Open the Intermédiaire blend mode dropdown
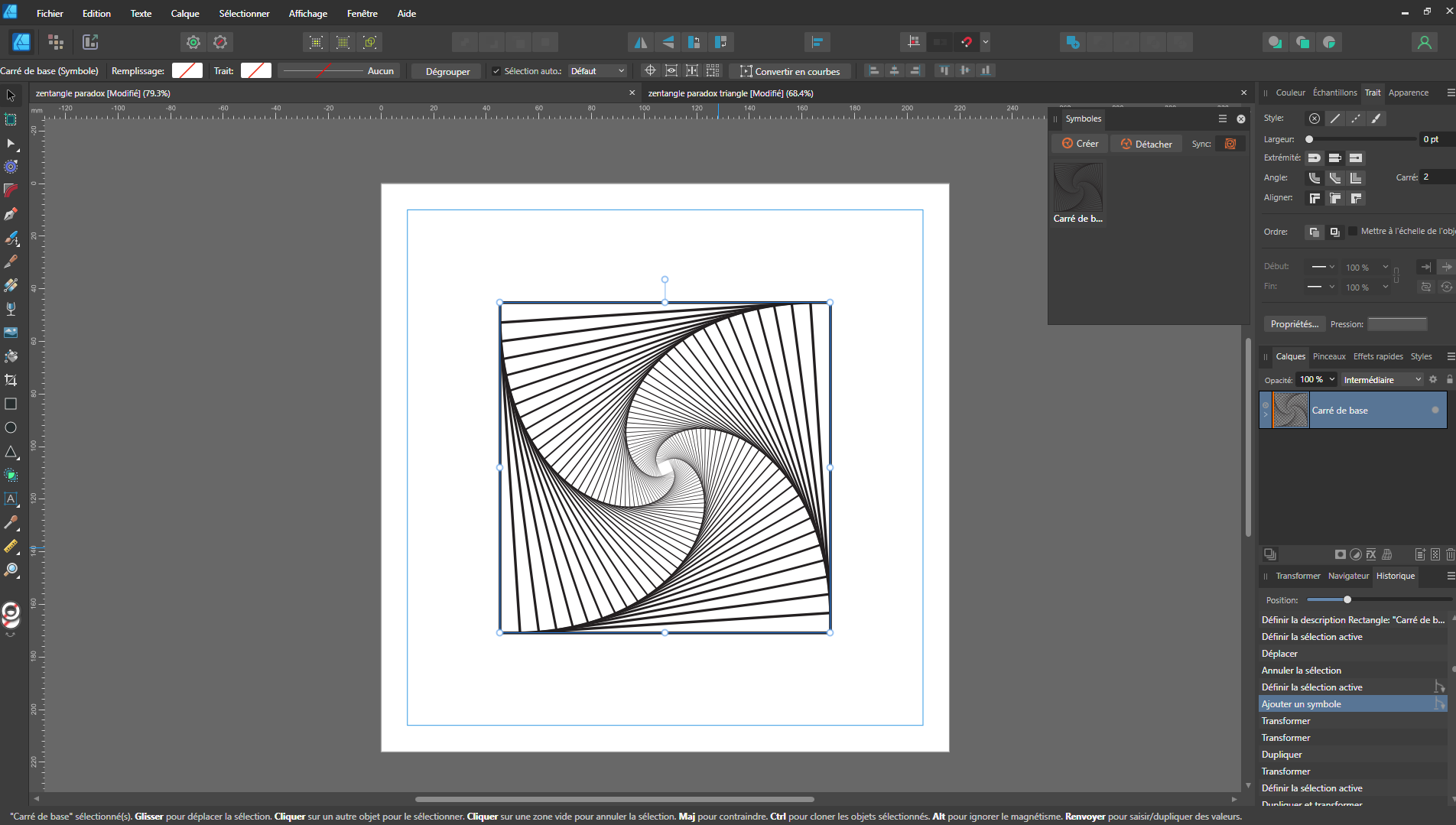The image size is (1456, 825). point(1382,380)
